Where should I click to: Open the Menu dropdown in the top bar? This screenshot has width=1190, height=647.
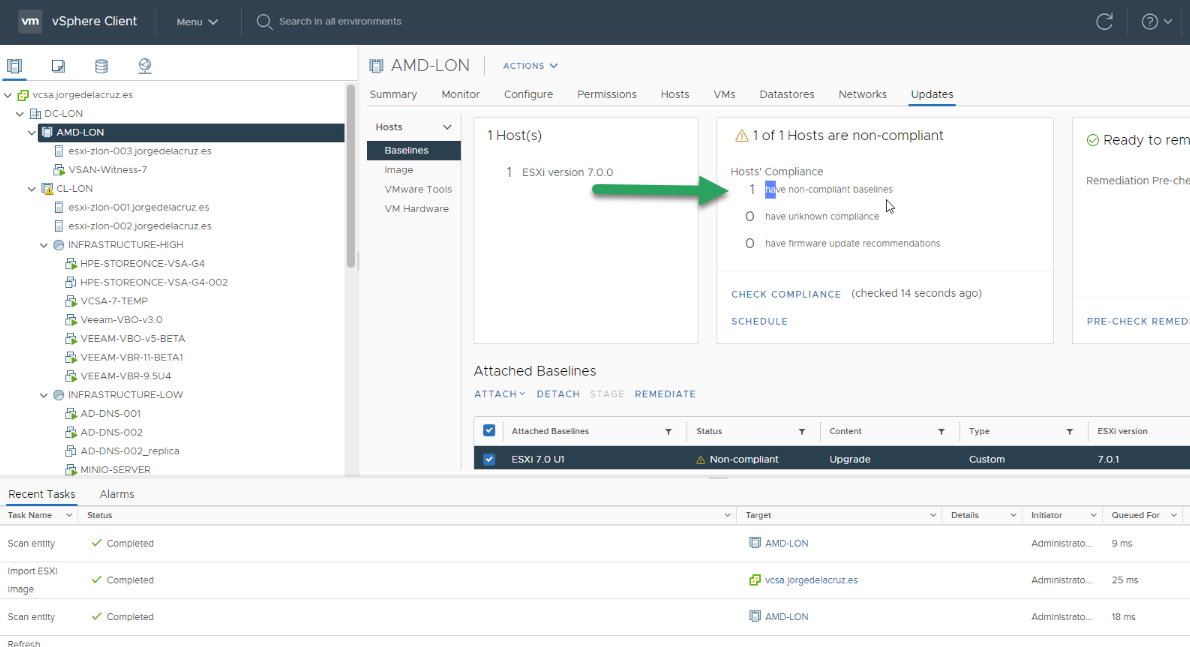[197, 22]
